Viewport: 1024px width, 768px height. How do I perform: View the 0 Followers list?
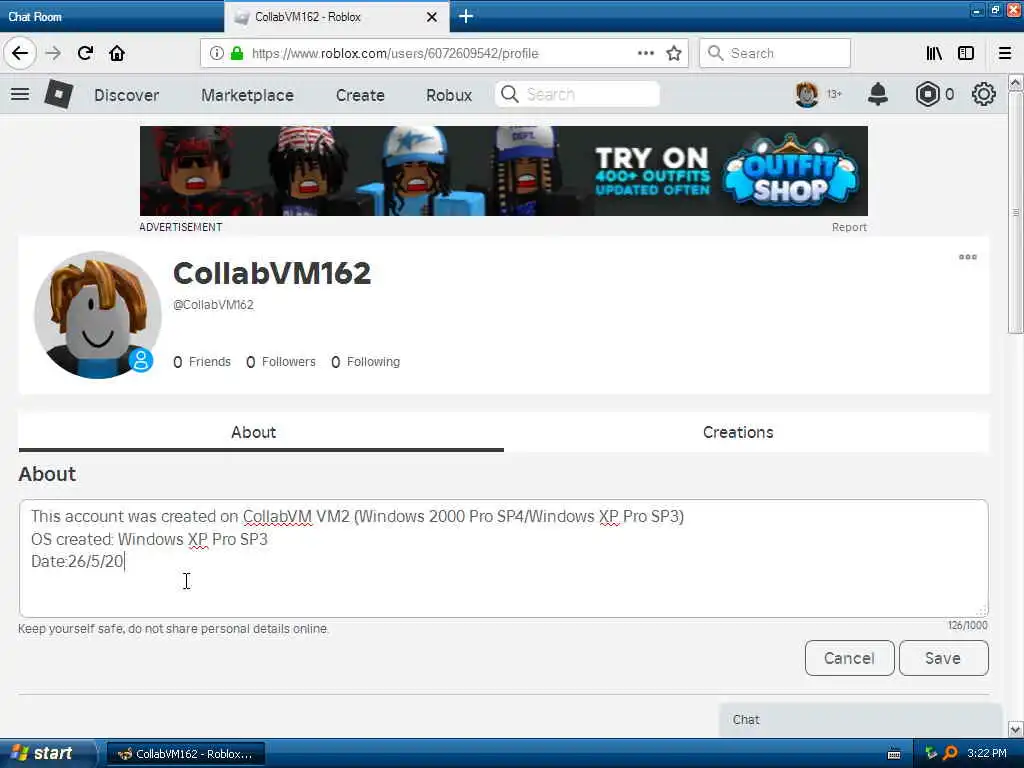(281, 362)
